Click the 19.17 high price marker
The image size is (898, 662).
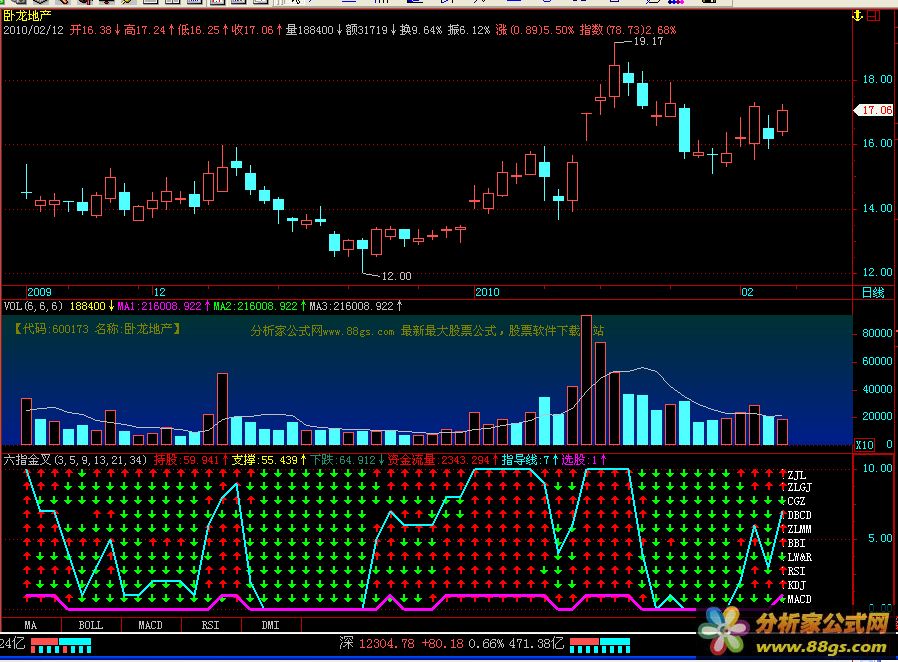point(648,42)
